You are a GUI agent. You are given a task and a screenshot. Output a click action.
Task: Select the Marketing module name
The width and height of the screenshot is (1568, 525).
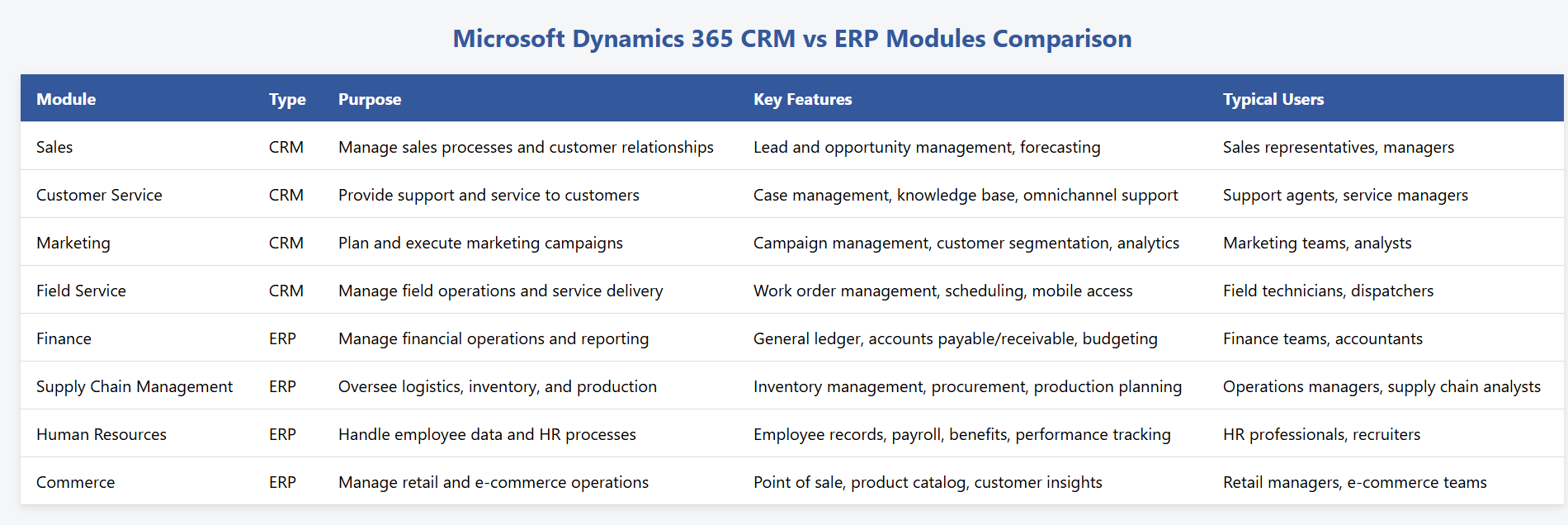[73, 243]
